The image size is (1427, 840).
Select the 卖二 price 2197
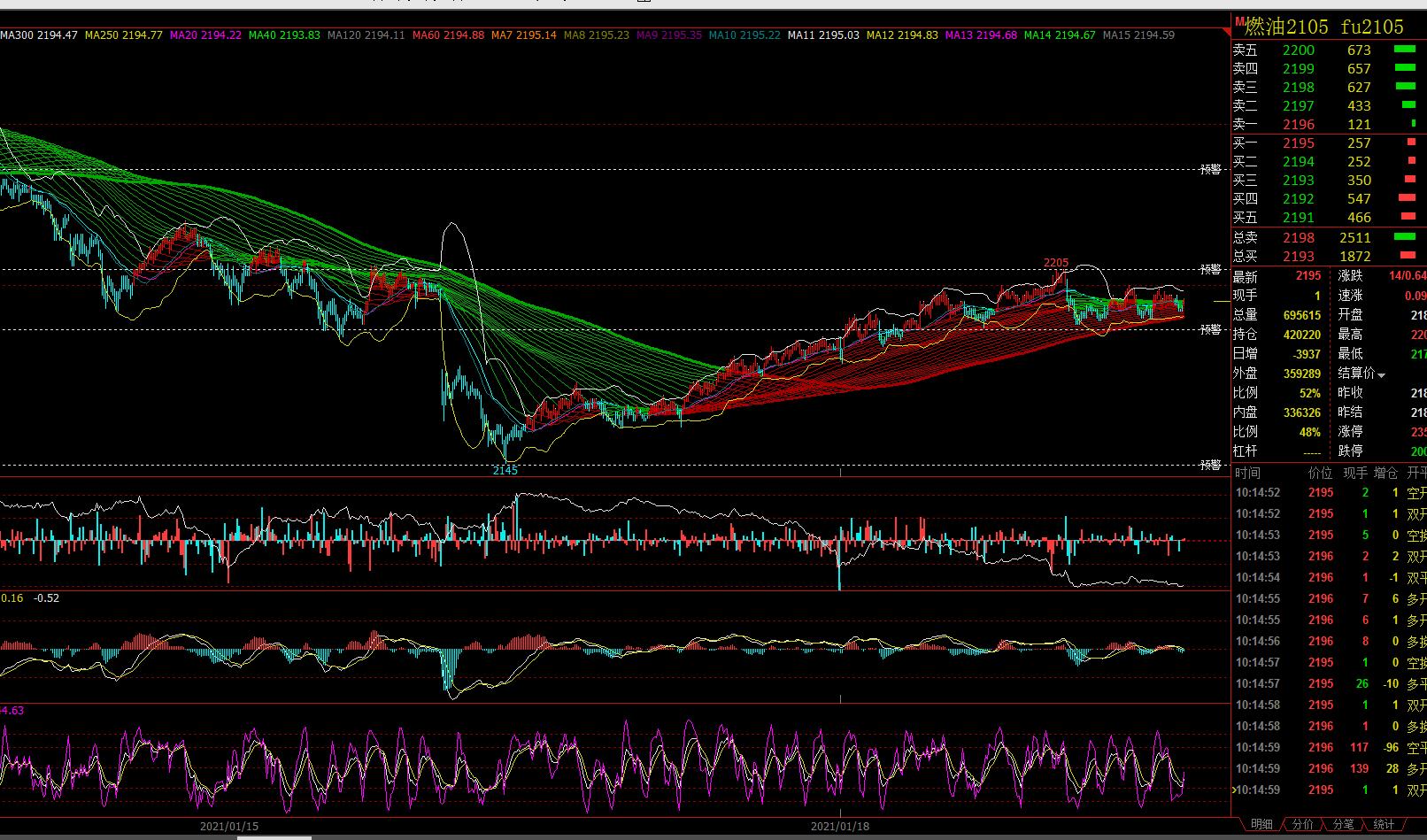click(1299, 106)
